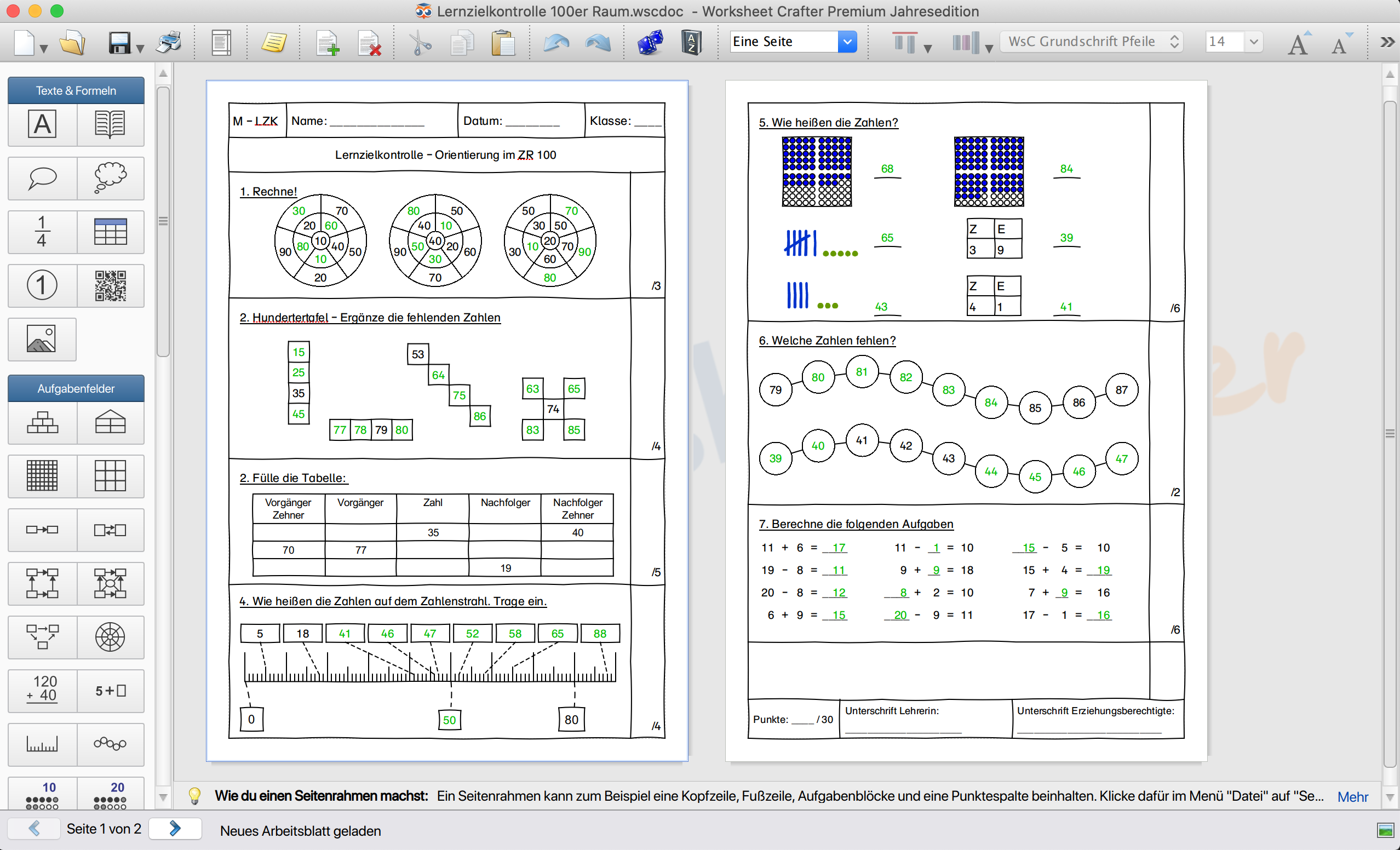Image resolution: width=1400 pixels, height=850 pixels.
Task: Insert a table item
Action: pos(110,232)
